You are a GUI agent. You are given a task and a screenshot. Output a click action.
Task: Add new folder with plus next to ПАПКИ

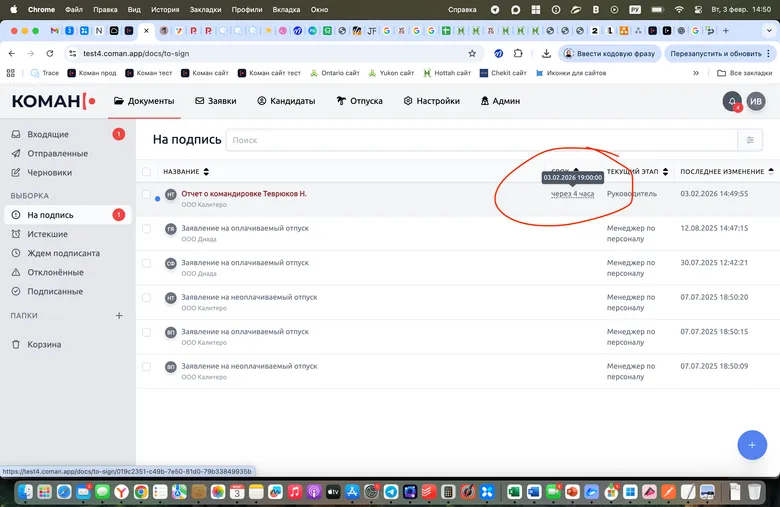coord(119,315)
